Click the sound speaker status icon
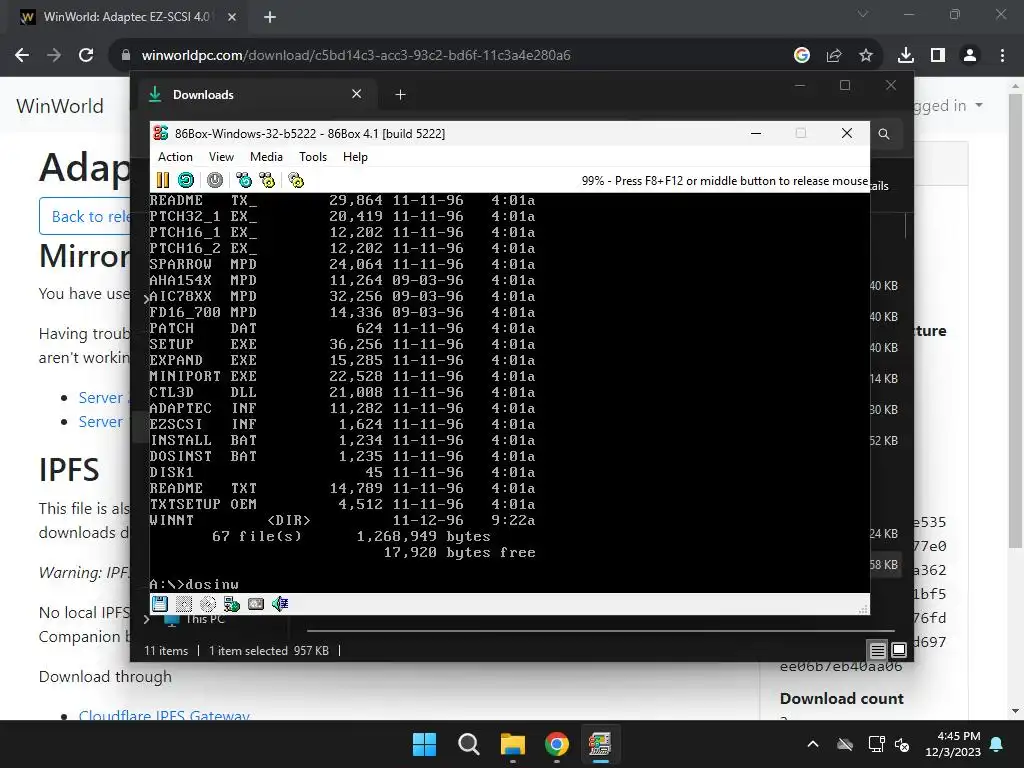This screenshot has height=768, width=1024. 280,604
